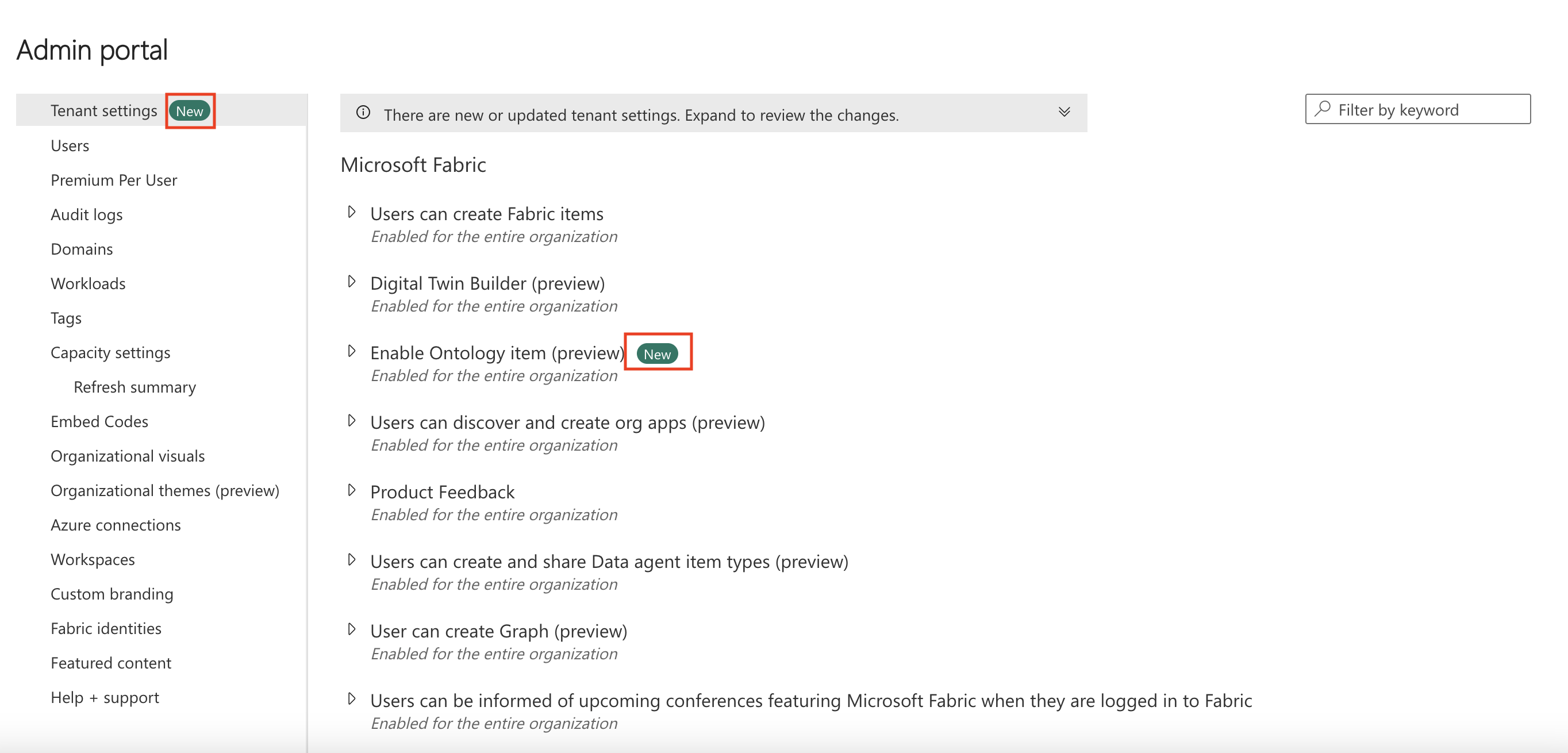Click the Microsoft Fabric section heading
This screenshot has height=753, width=1568.
(x=413, y=165)
